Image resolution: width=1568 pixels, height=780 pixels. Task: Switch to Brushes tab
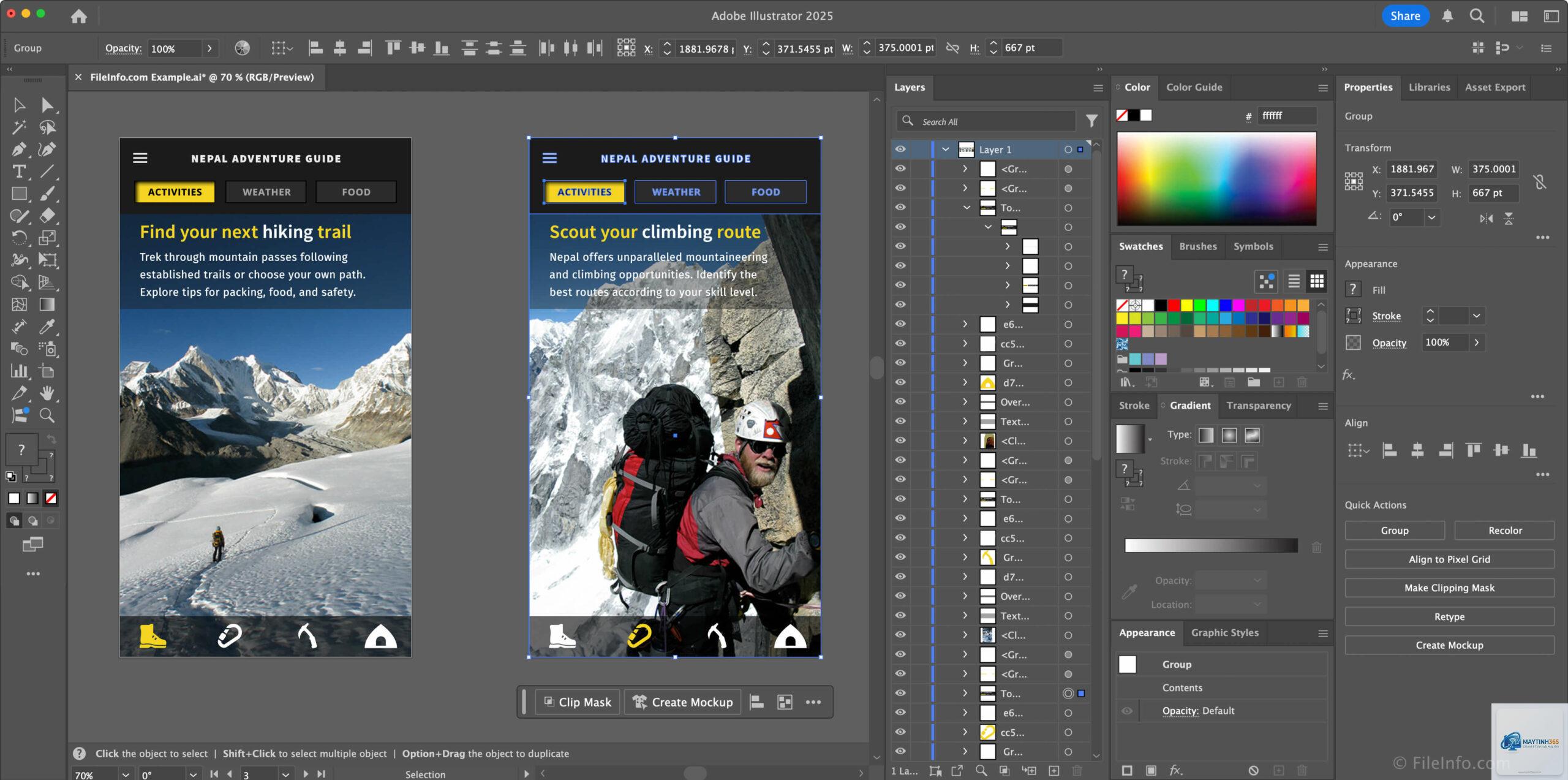(x=1198, y=246)
